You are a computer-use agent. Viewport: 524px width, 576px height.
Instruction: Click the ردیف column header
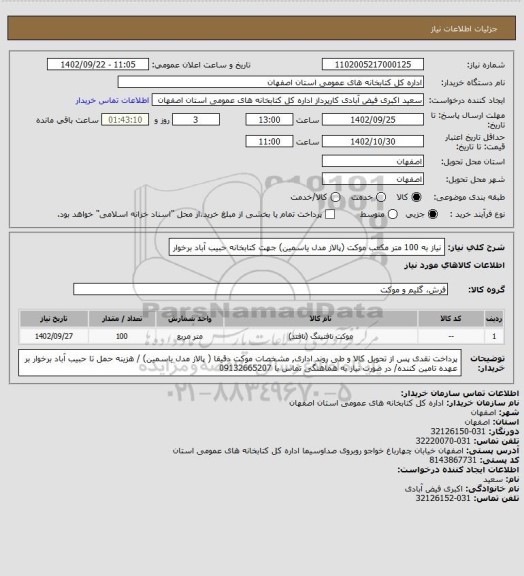pyautogui.click(x=494, y=318)
